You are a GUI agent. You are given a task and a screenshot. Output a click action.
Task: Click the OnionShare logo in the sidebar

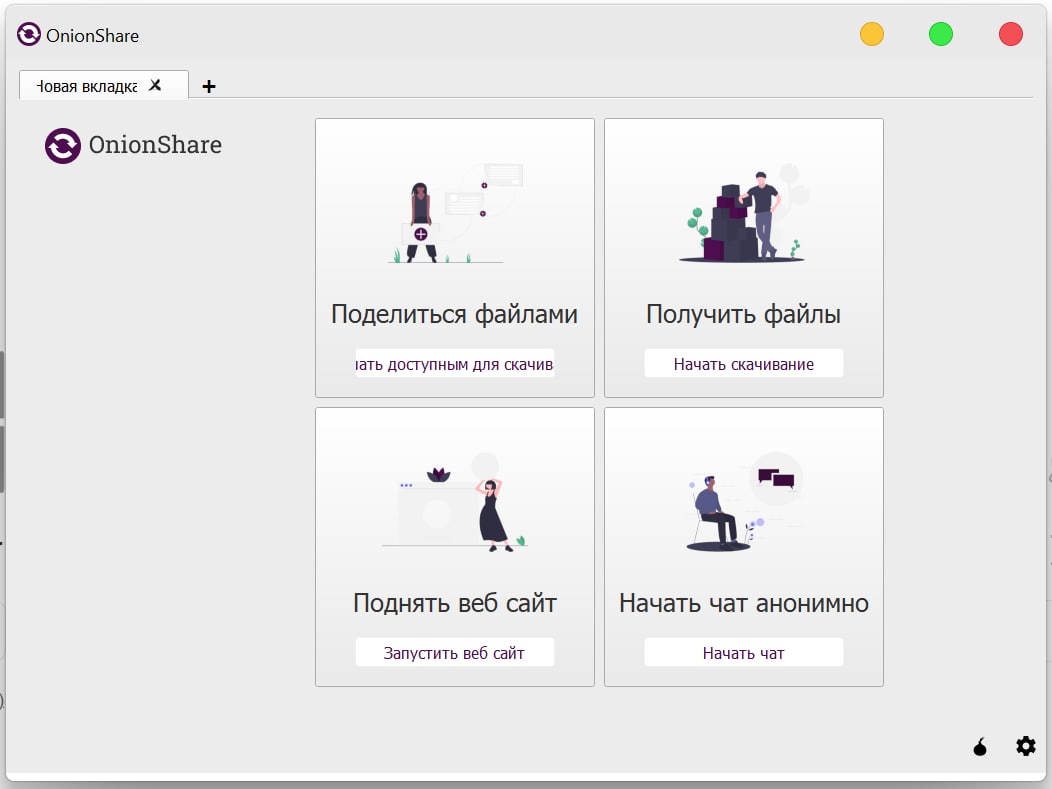coord(63,146)
